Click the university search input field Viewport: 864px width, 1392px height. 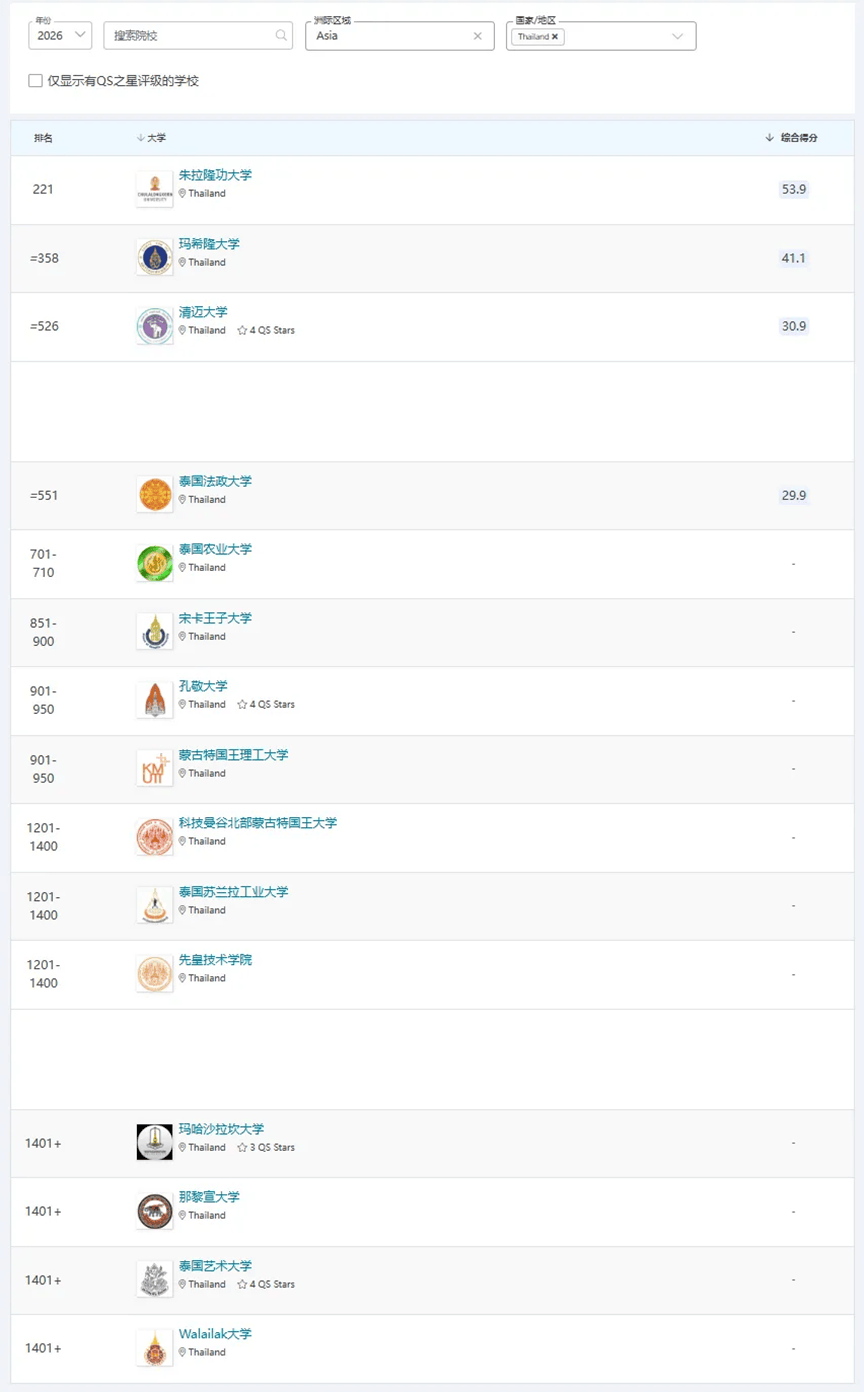(x=198, y=36)
